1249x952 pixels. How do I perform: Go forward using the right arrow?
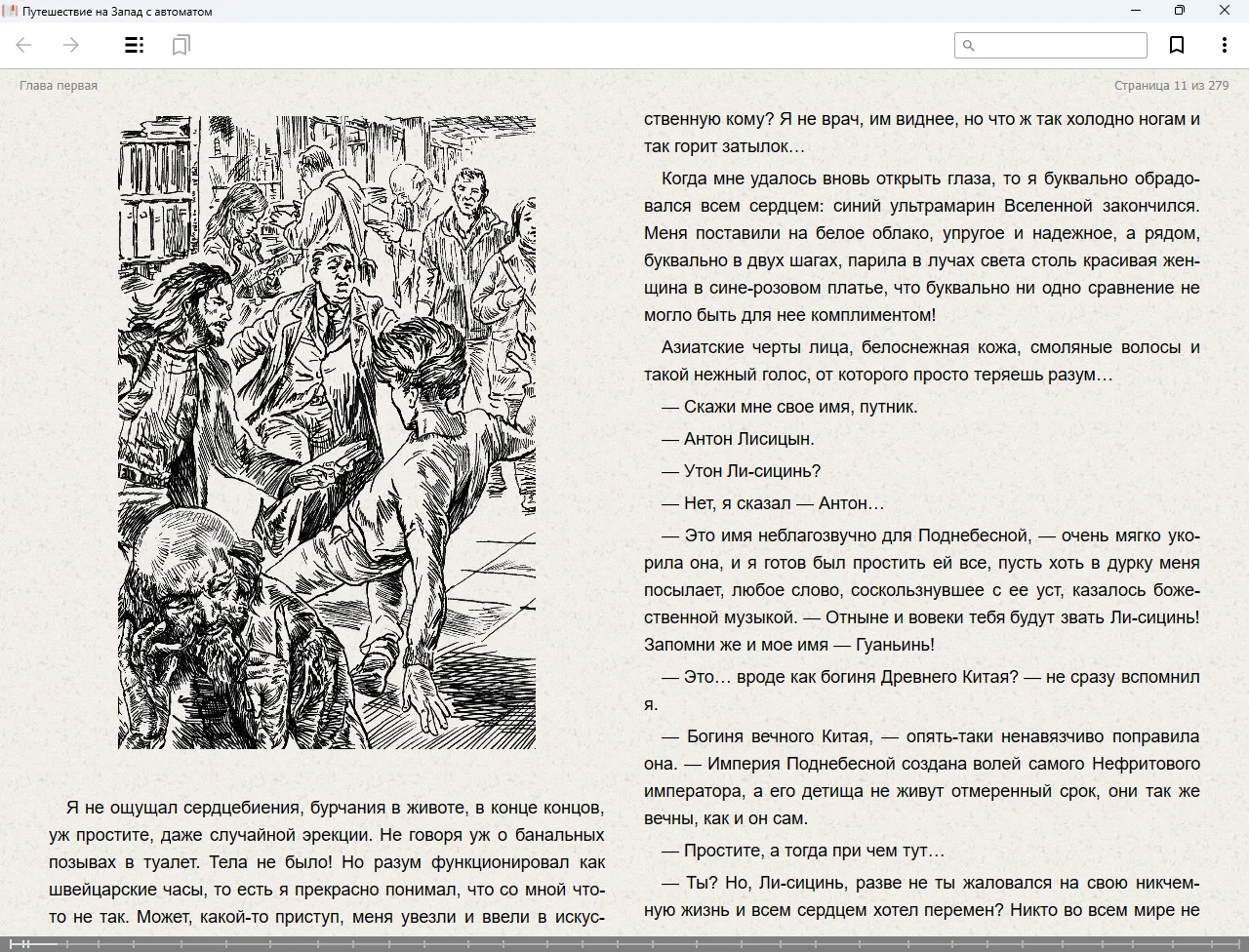[x=71, y=45]
